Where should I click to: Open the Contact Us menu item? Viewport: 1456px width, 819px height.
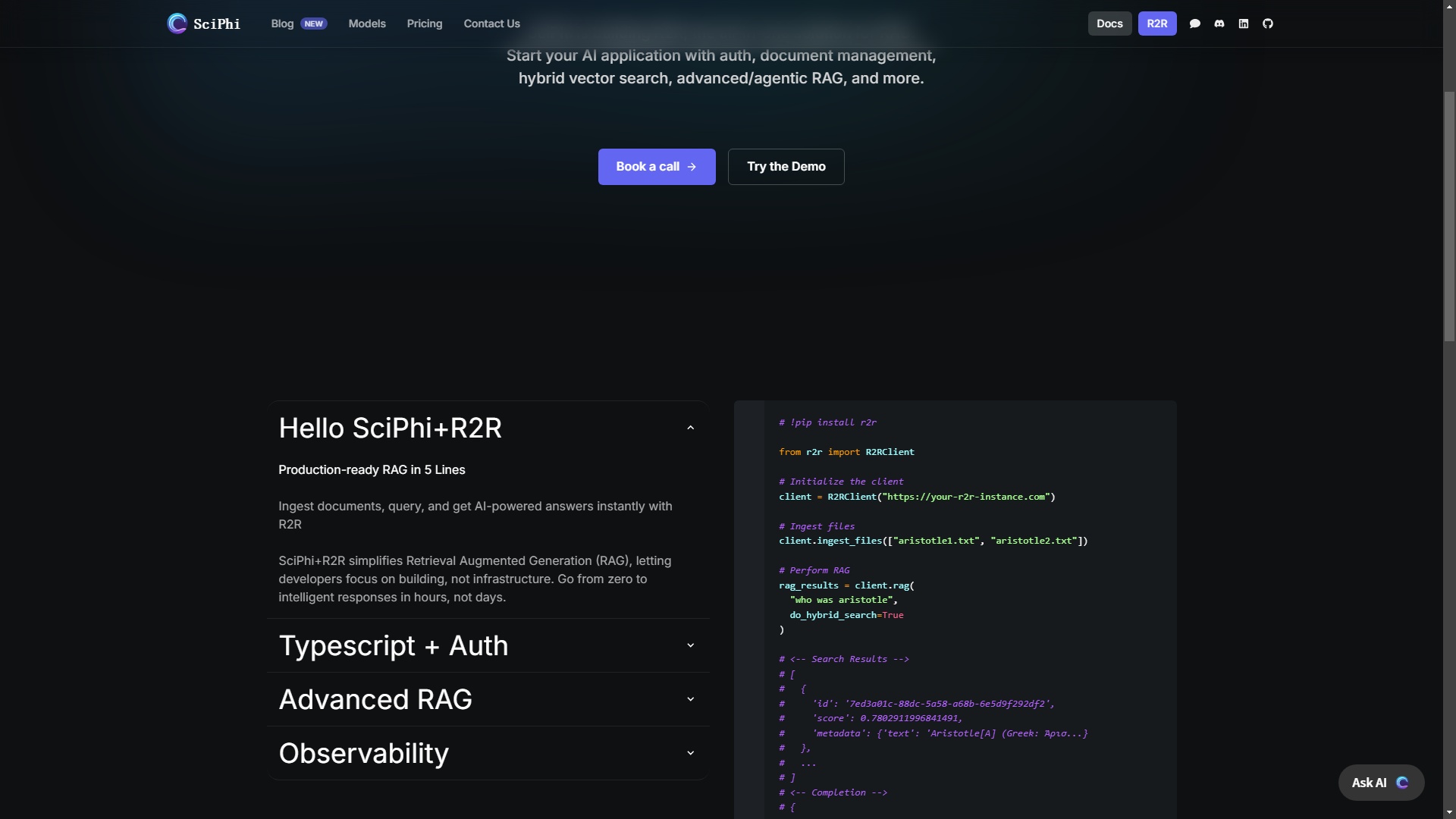pyautogui.click(x=491, y=24)
